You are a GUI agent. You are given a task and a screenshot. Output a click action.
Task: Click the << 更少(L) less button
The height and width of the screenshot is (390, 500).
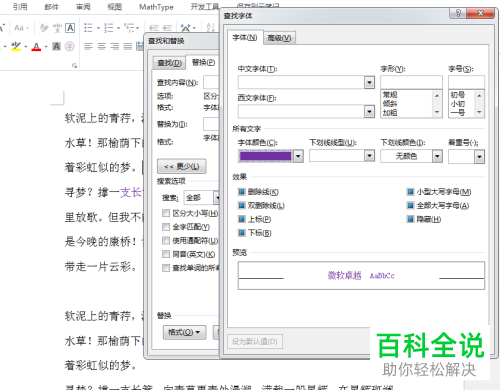pyautogui.click(x=182, y=166)
